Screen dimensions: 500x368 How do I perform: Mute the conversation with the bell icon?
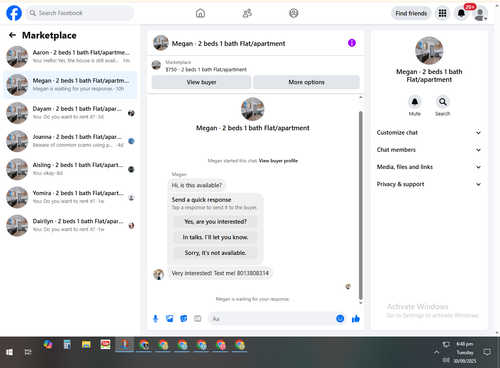(x=415, y=102)
